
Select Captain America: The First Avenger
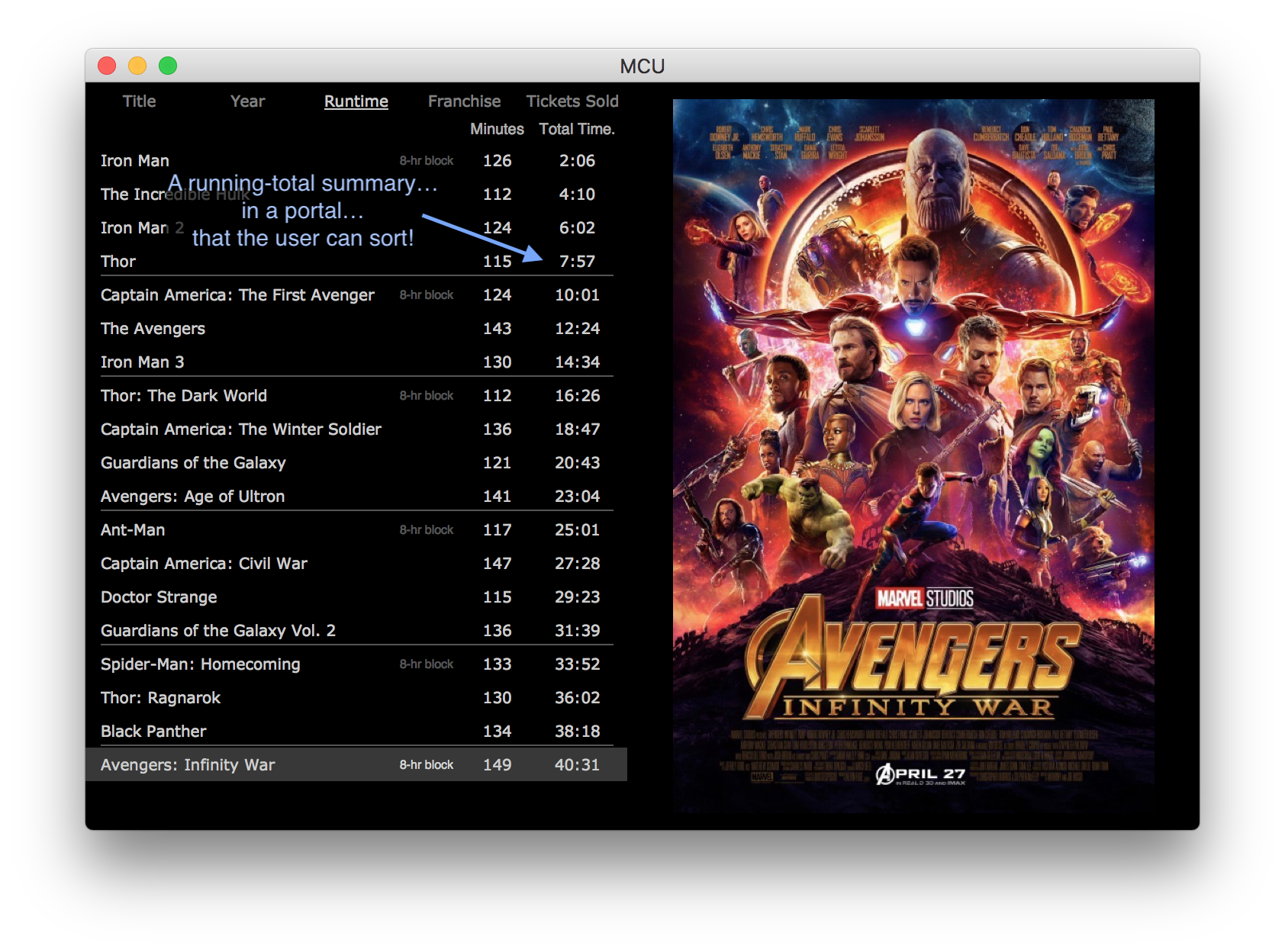pyautogui.click(x=237, y=295)
